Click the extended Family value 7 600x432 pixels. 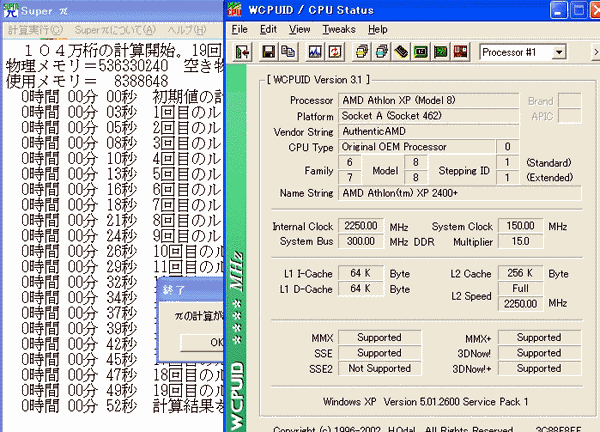click(x=349, y=178)
